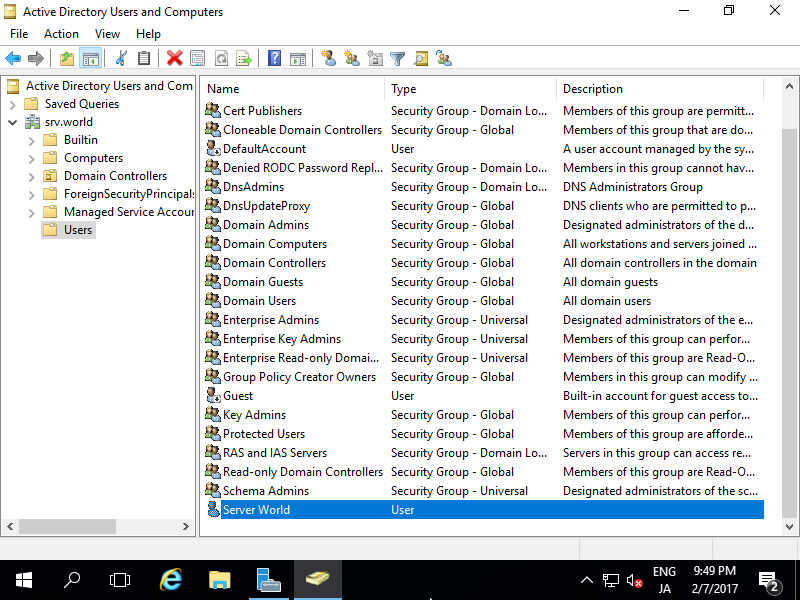Open taskbar Search
The height and width of the screenshot is (600, 800).
coord(72,580)
